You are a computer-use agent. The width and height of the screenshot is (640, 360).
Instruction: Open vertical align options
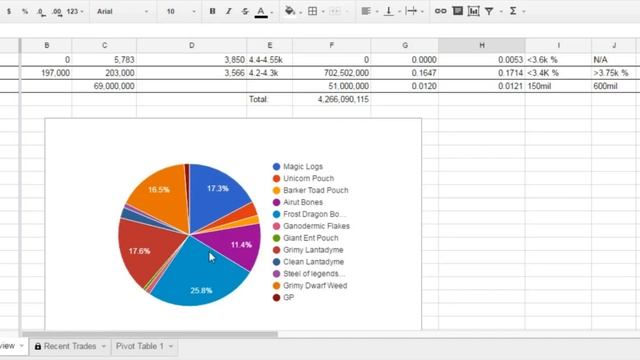389,11
